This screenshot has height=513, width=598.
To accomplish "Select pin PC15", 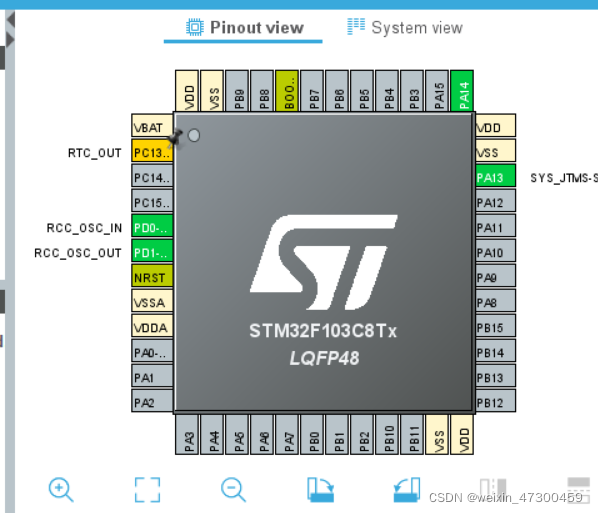I will click(152, 200).
